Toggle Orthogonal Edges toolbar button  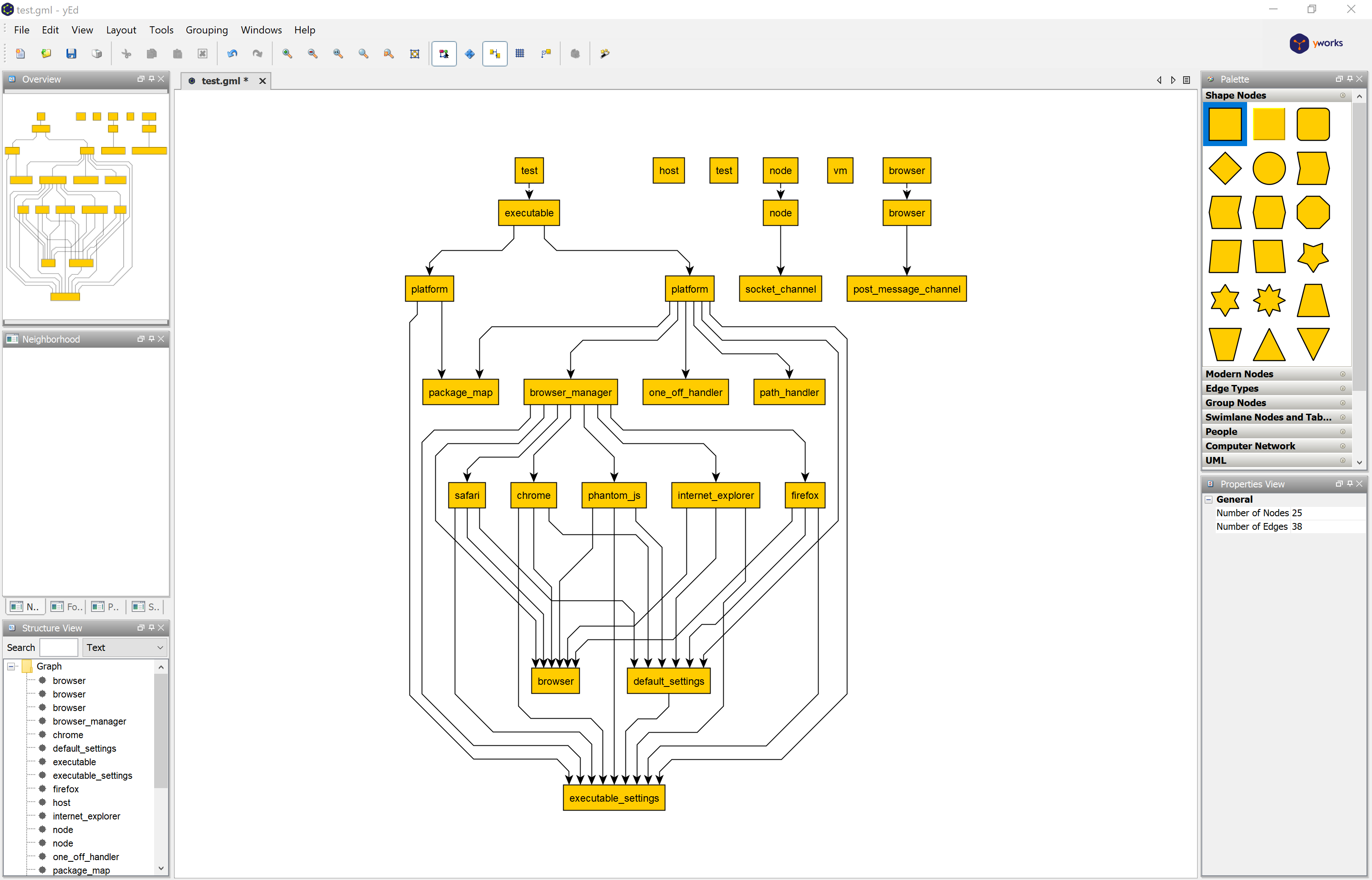(546, 54)
